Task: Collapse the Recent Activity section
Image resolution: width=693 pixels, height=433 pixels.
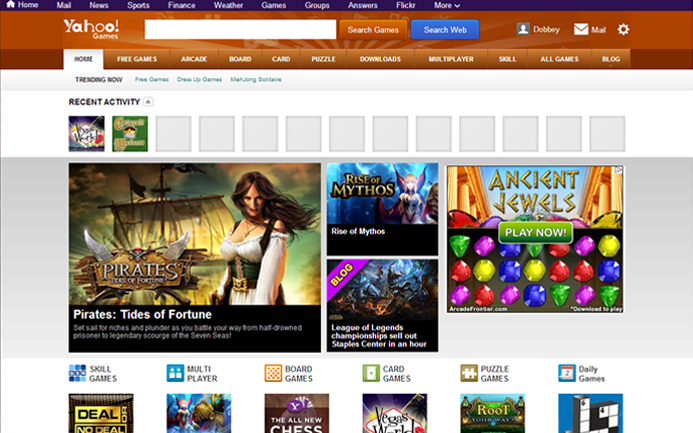Action: (148, 102)
